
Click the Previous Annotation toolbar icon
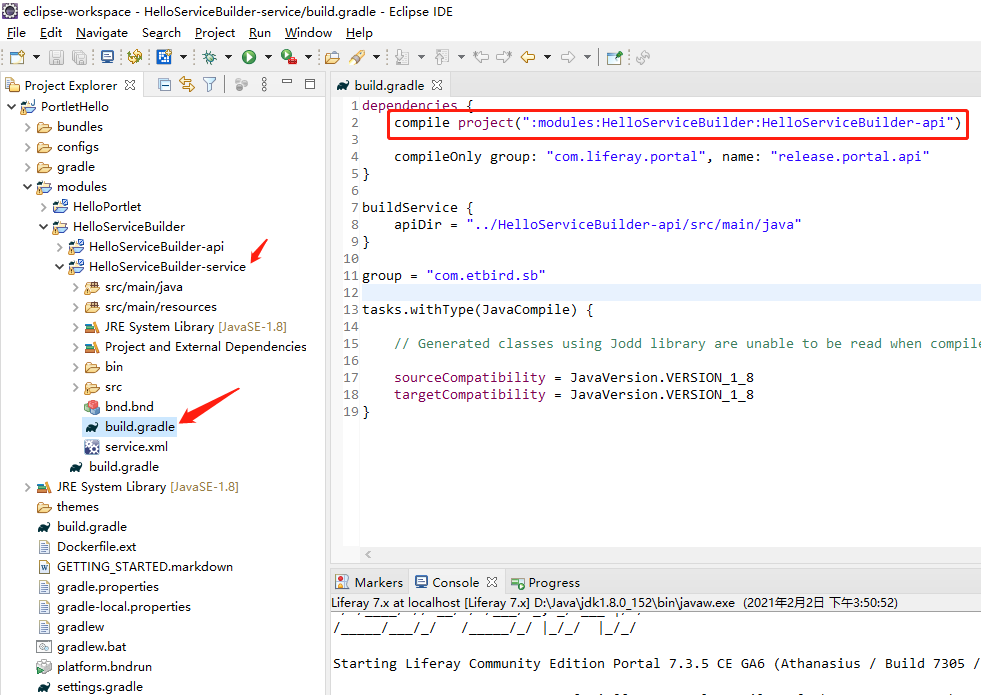442,57
